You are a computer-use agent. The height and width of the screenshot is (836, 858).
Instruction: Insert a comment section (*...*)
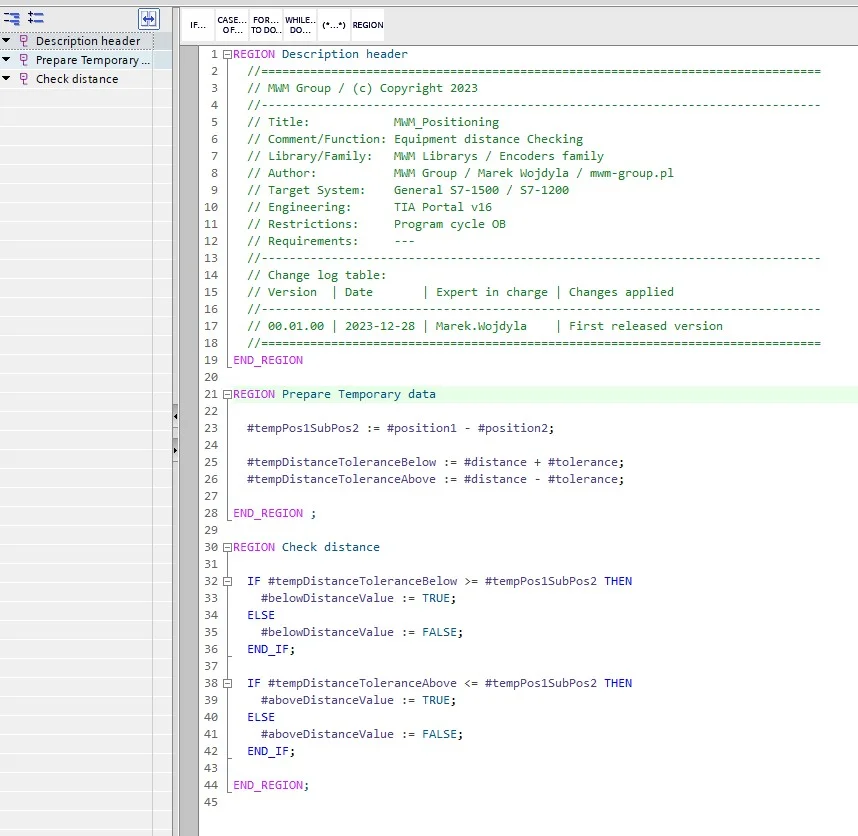(x=333, y=25)
